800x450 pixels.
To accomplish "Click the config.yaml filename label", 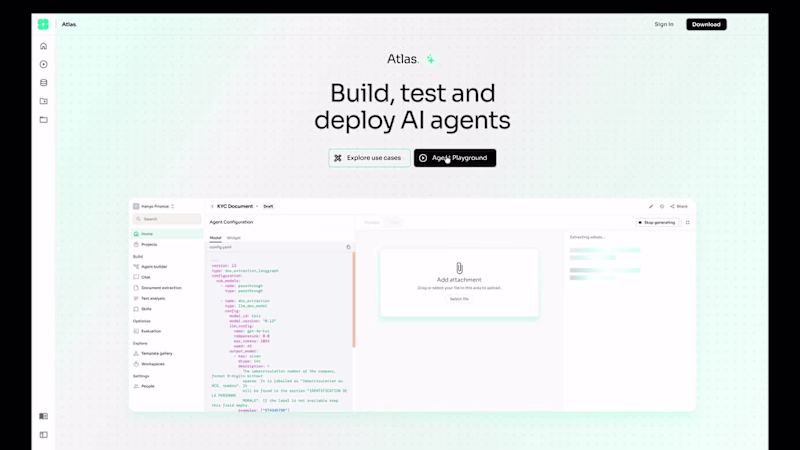I will 220,247.
